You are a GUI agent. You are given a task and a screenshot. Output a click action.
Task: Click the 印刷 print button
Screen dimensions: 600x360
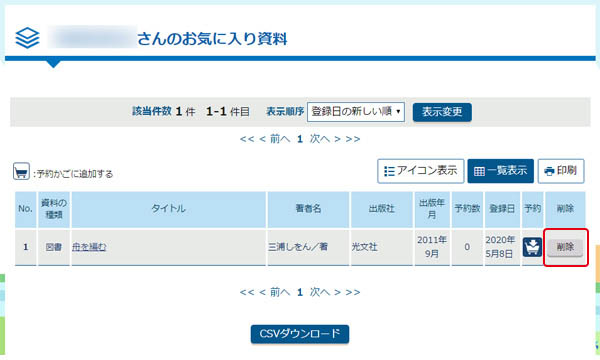point(561,171)
